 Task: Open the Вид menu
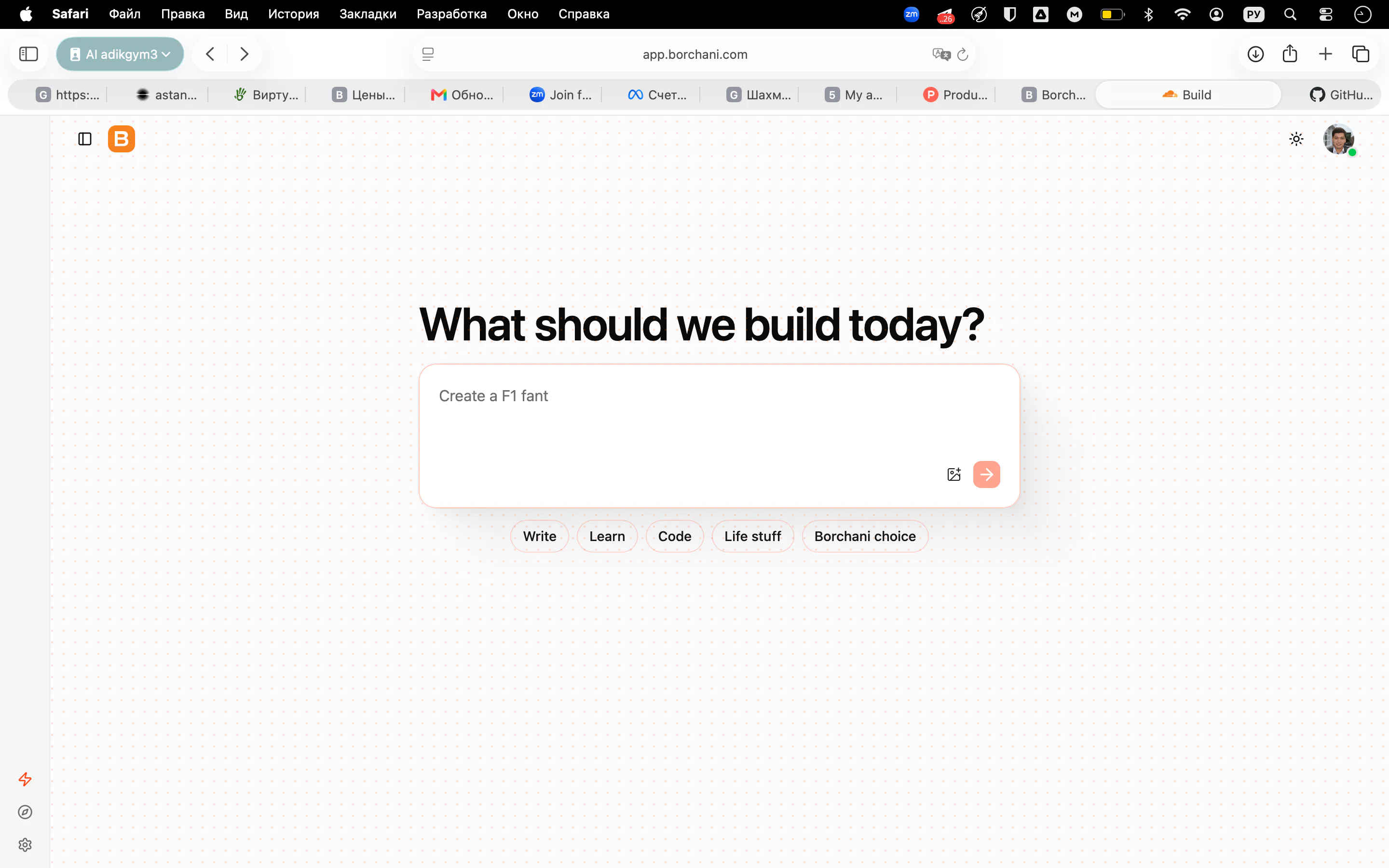[236, 14]
